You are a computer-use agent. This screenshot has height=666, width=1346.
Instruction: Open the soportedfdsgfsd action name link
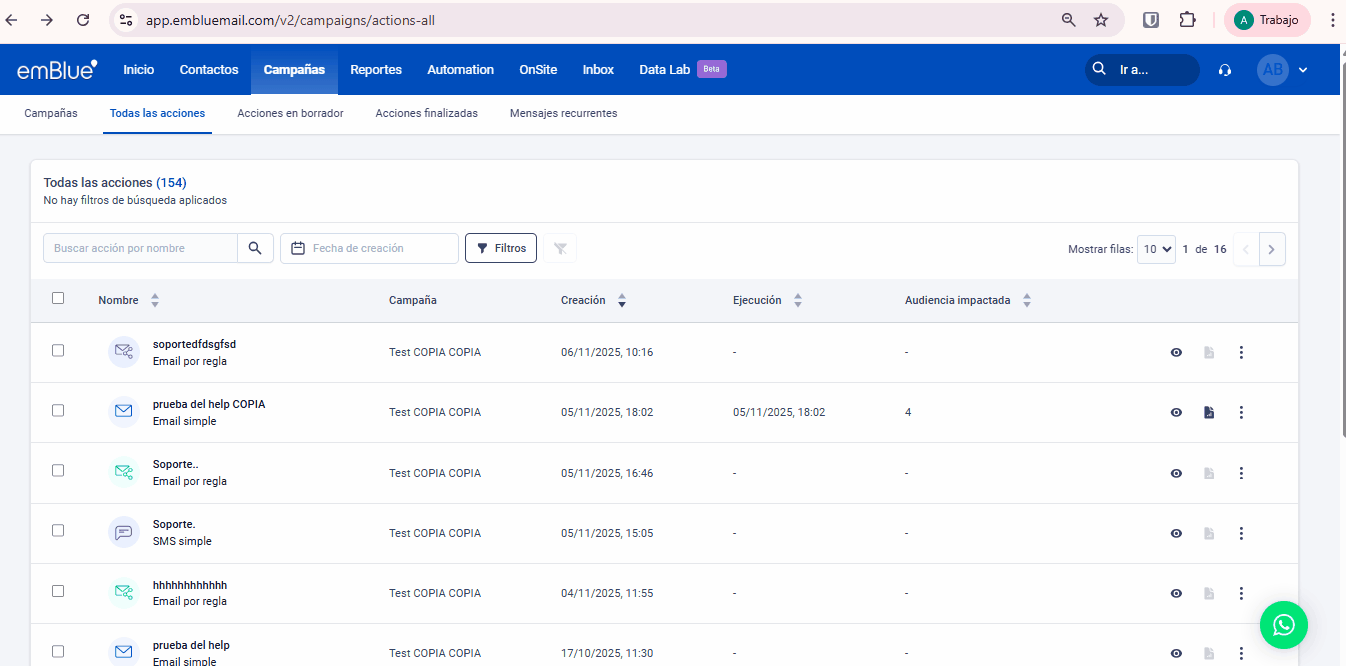tap(194, 344)
